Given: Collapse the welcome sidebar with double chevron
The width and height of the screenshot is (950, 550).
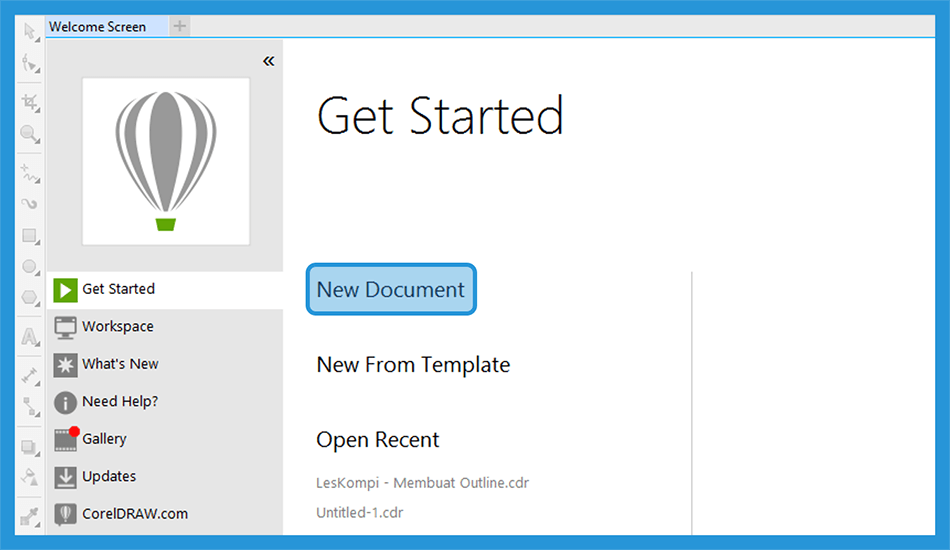Looking at the screenshot, I should pos(268,61).
